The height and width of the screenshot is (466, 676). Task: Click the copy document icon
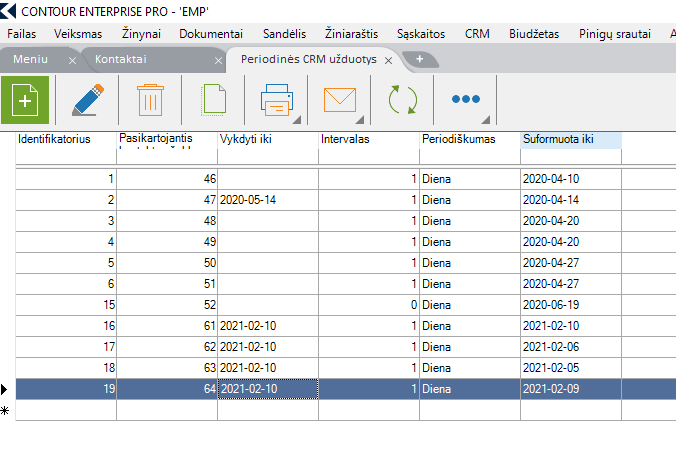pos(213,101)
